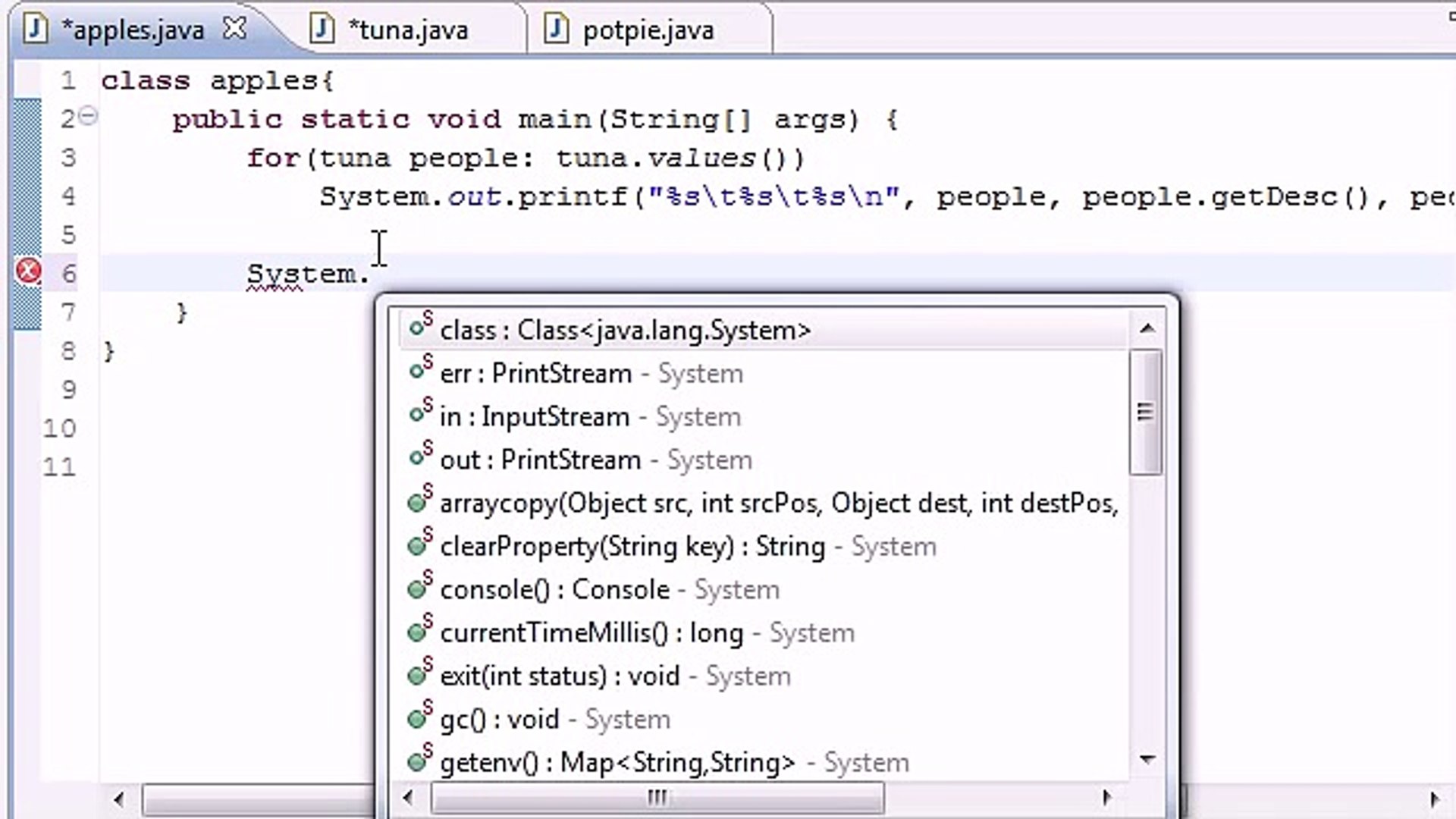Screen dimensions: 1456x819
Task: Click the Java file icon on potpie.java tab
Action: tap(556, 29)
